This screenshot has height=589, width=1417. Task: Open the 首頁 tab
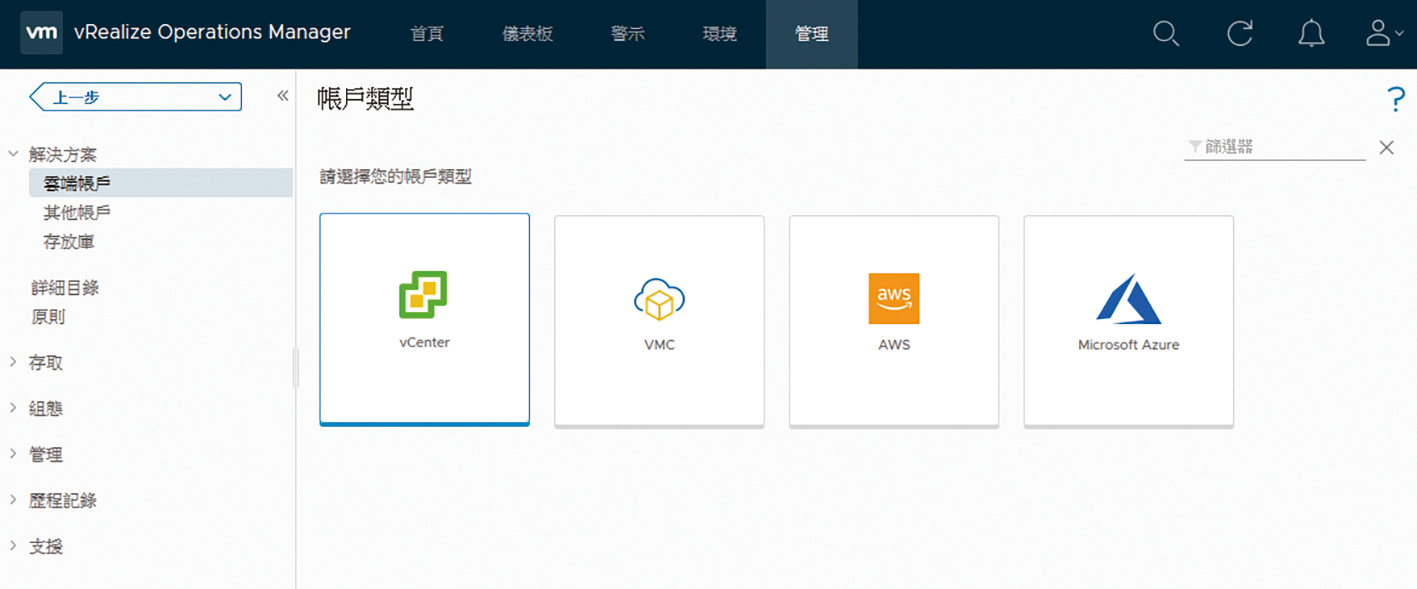pos(427,34)
